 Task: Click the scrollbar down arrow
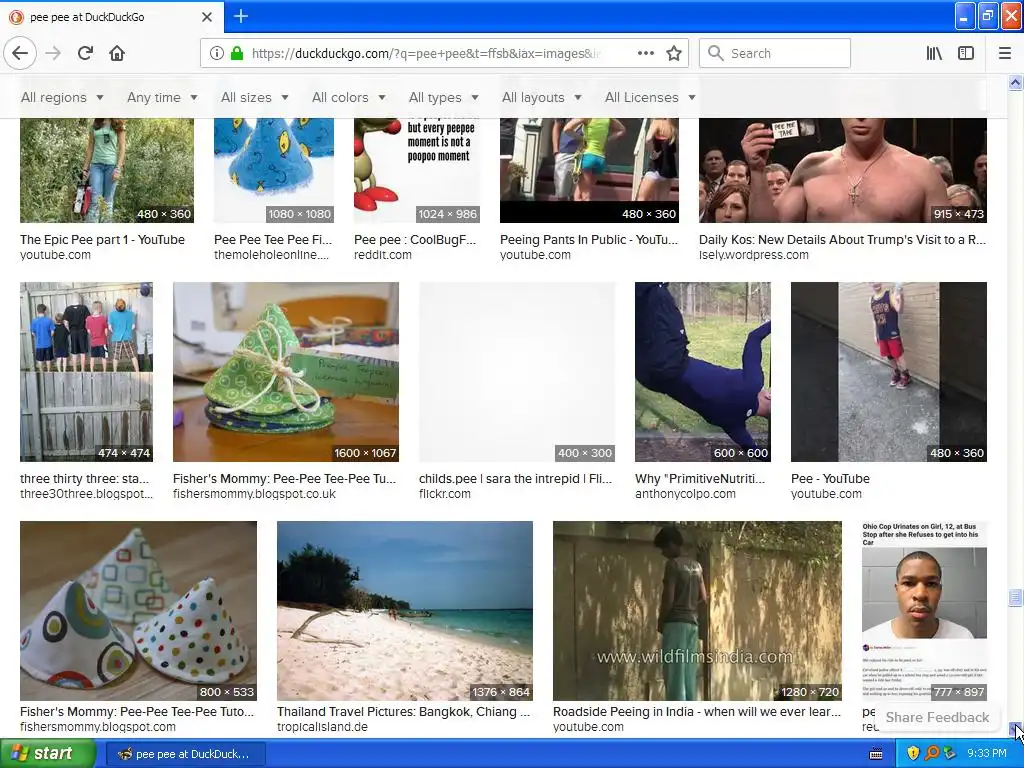coord(1015,729)
